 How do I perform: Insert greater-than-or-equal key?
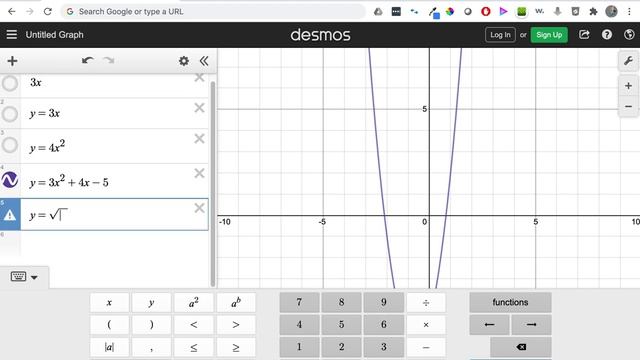pos(236,347)
